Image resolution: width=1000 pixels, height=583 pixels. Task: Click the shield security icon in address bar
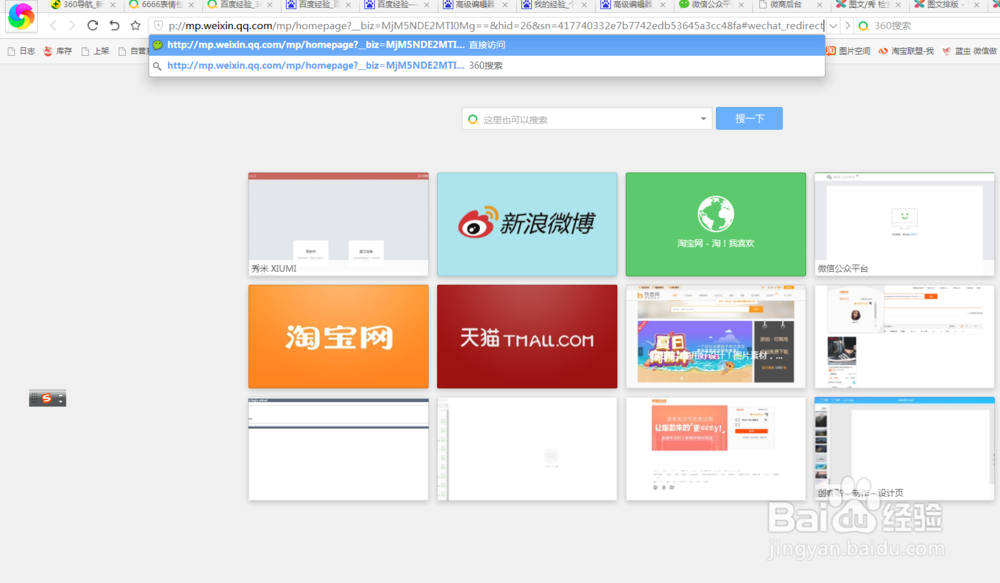[x=159, y=26]
